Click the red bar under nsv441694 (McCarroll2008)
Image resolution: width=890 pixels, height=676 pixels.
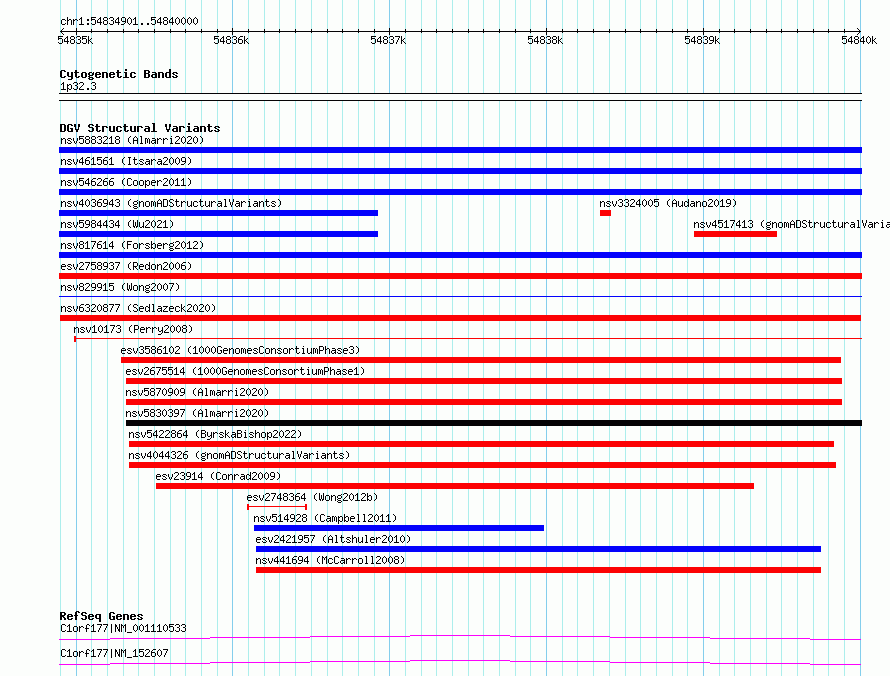(x=539, y=570)
